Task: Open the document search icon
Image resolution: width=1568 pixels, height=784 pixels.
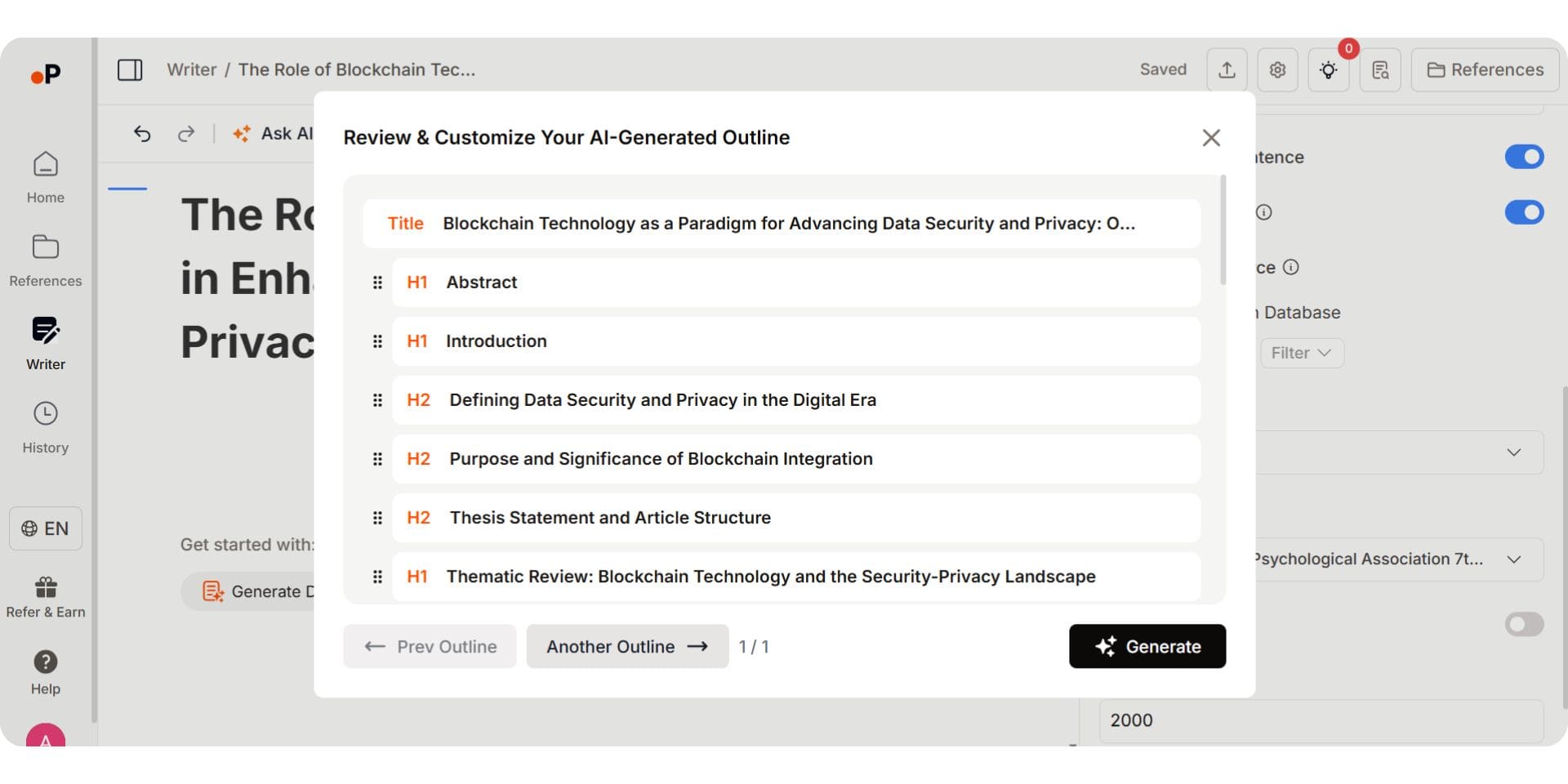Action: pyautogui.click(x=1380, y=70)
